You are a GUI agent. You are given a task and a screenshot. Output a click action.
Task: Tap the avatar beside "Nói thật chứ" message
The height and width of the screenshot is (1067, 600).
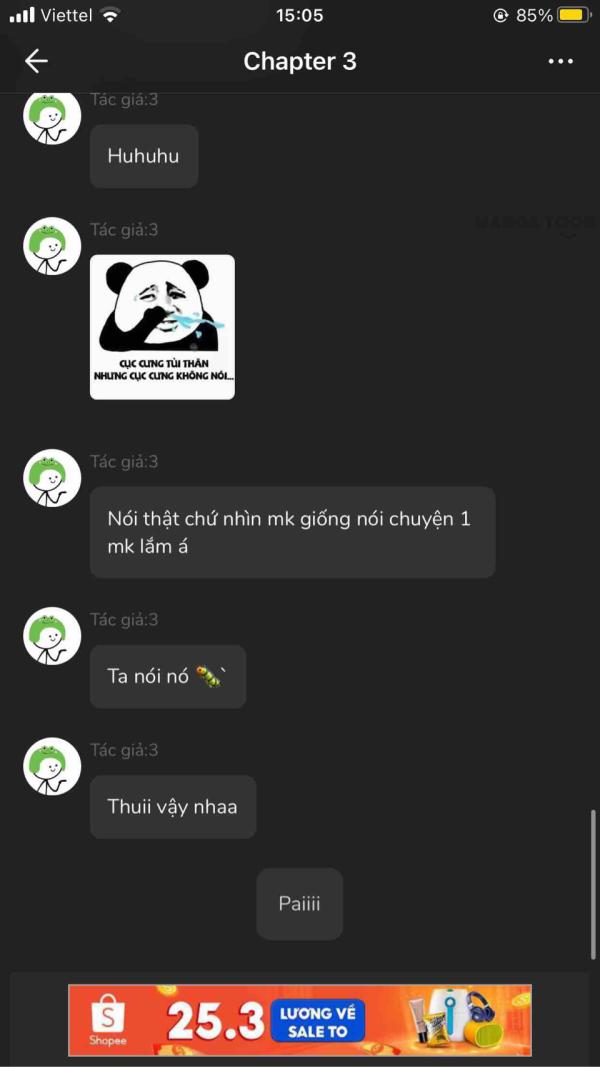(x=52, y=478)
